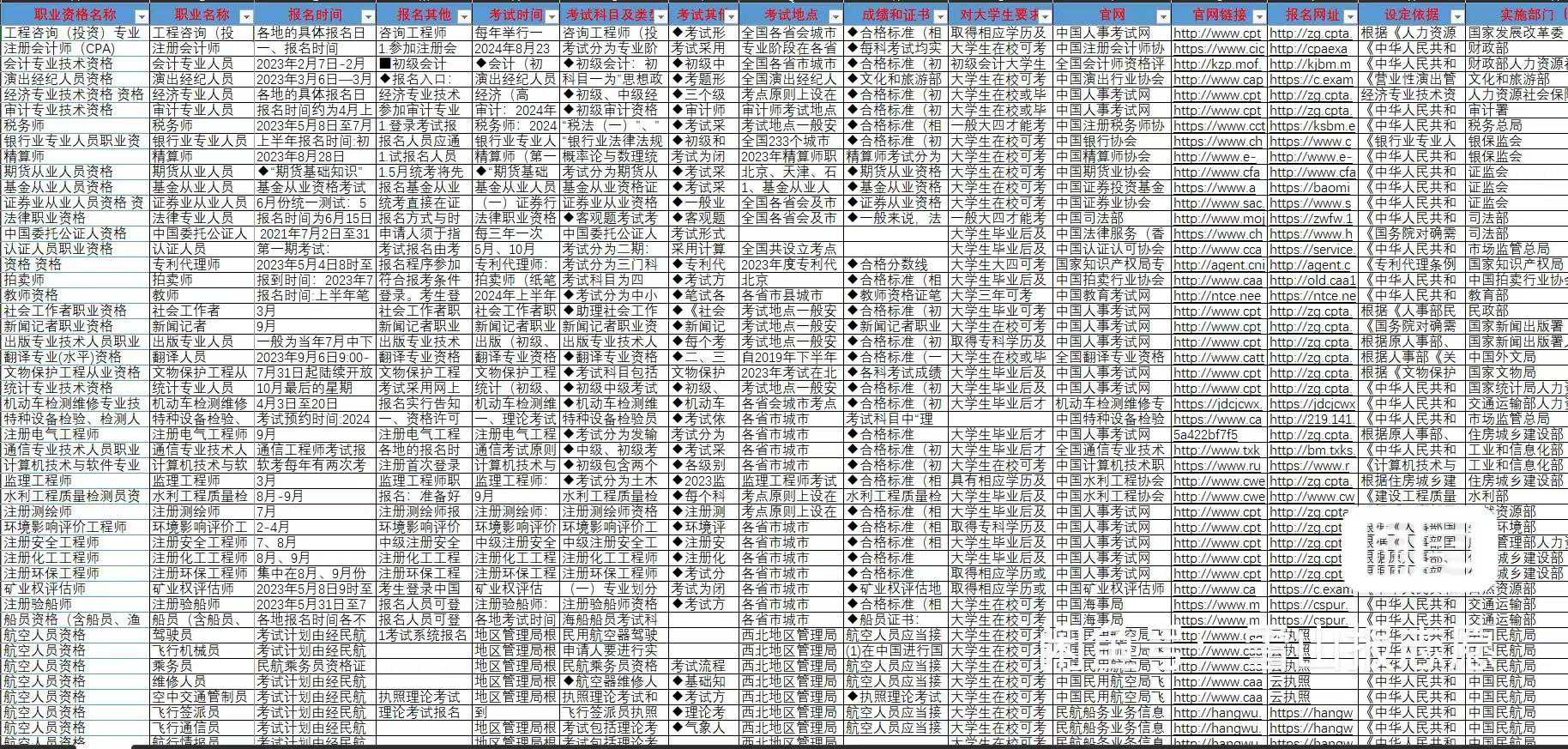Click the 中国银行协会 official site cell

(1096, 141)
